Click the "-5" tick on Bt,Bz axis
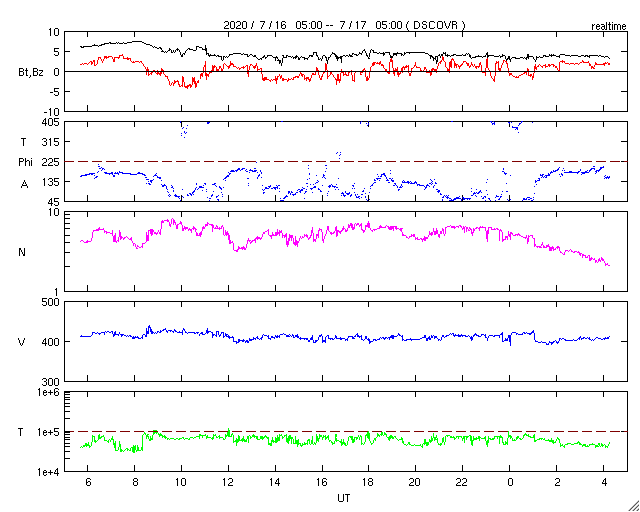640x512 pixels. (54, 92)
